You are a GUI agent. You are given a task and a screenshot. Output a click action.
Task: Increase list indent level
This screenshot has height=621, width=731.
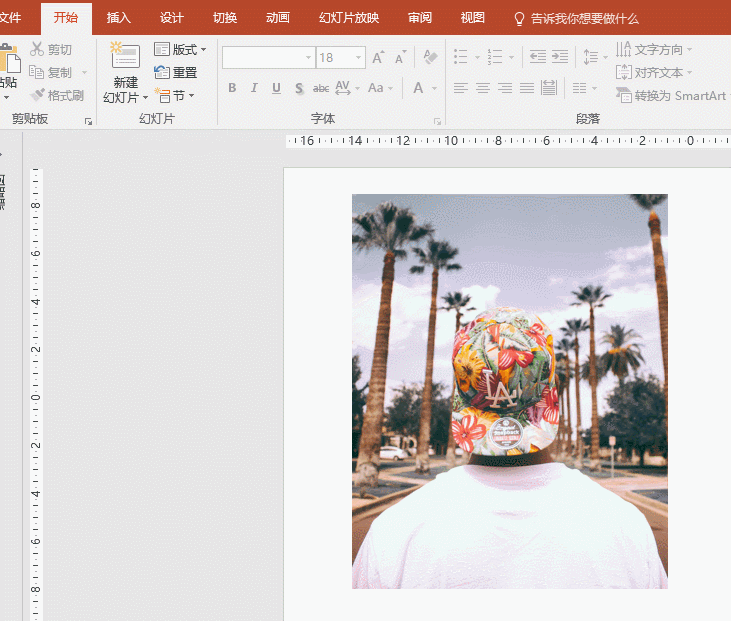click(x=560, y=57)
